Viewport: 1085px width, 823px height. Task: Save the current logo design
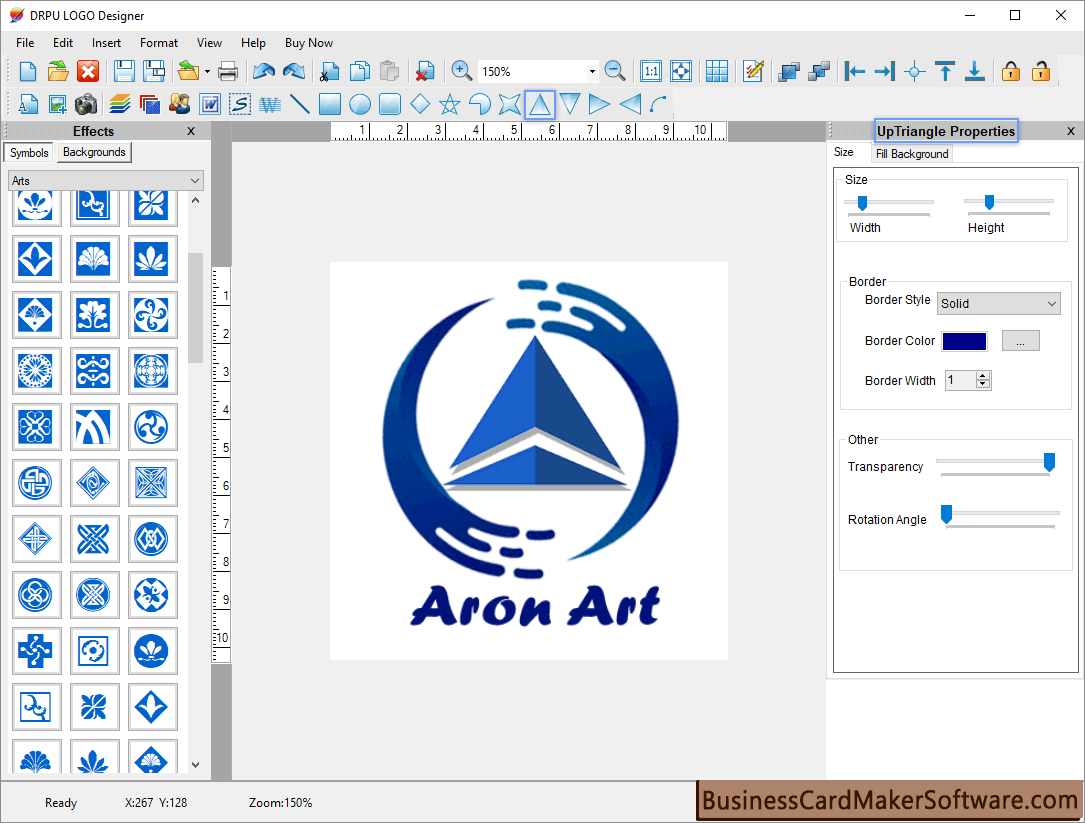[125, 71]
